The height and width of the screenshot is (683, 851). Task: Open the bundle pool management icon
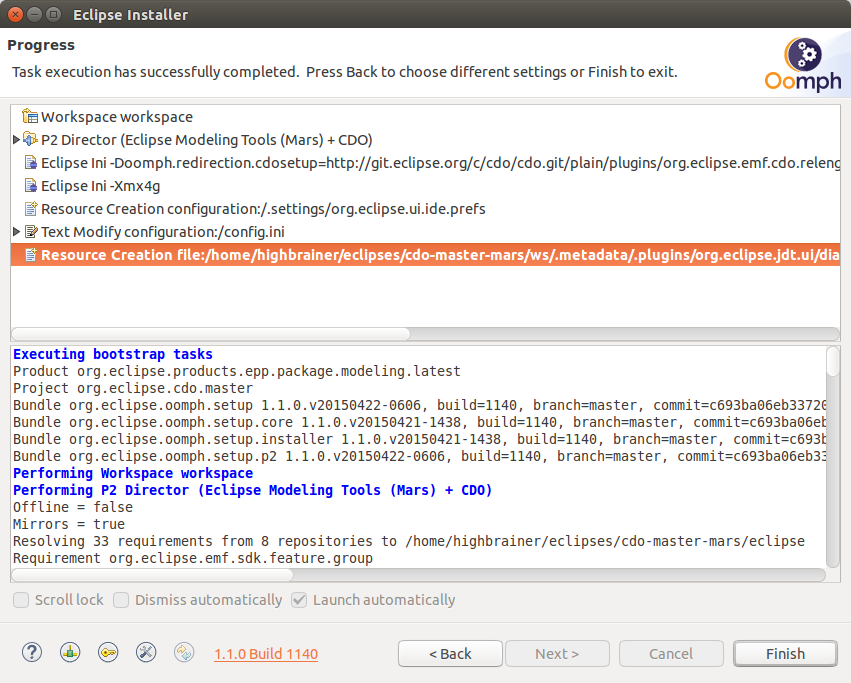click(70, 652)
